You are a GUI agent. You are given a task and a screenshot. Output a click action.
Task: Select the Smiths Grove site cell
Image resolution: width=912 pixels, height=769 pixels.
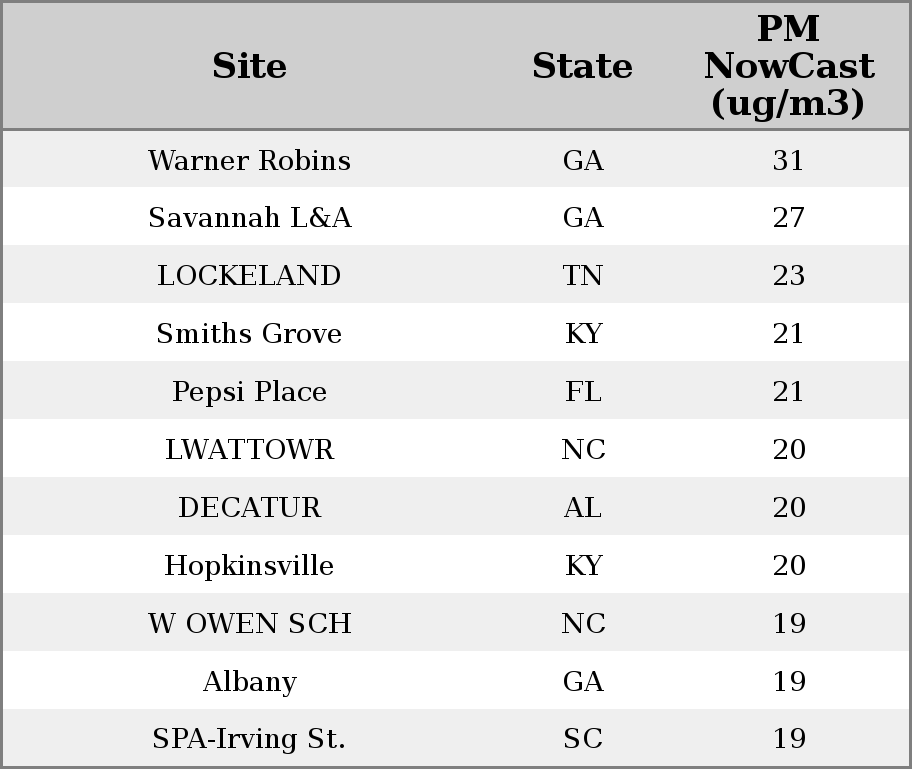click(249, 334)
